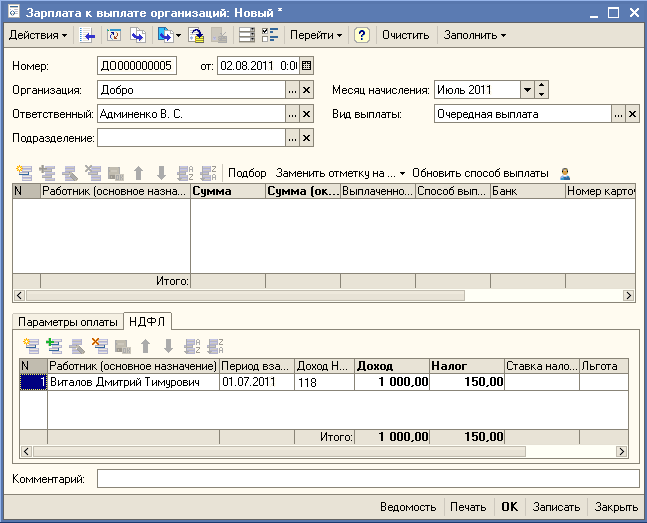Open the Перейти menu
This screenshot has height=523, width=647.
[315, 35]
